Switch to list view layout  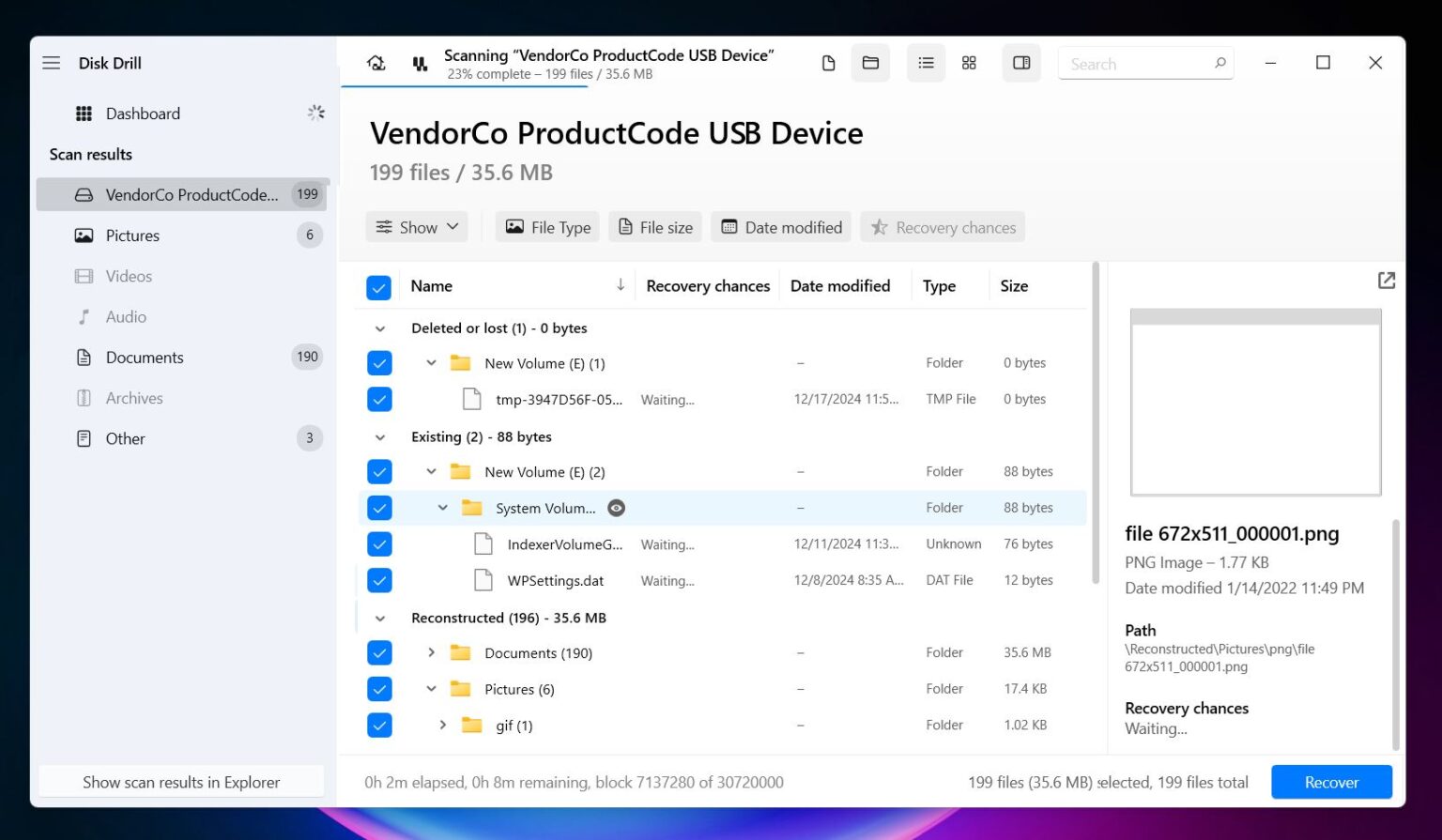pos(926,62)
